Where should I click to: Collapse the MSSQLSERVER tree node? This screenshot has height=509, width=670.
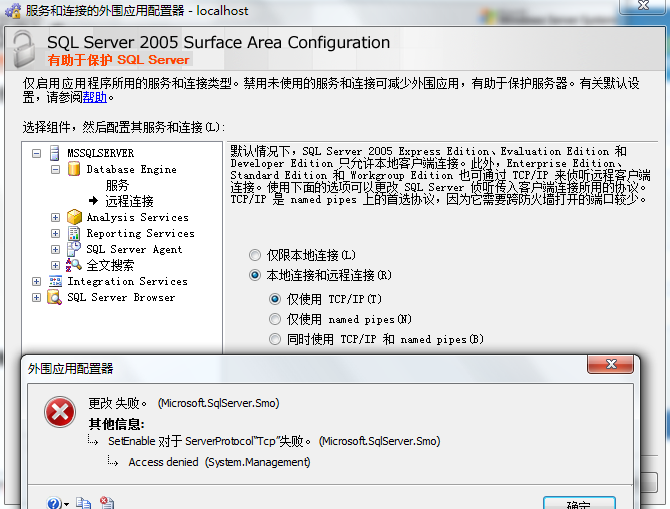[x=37, y=153]
